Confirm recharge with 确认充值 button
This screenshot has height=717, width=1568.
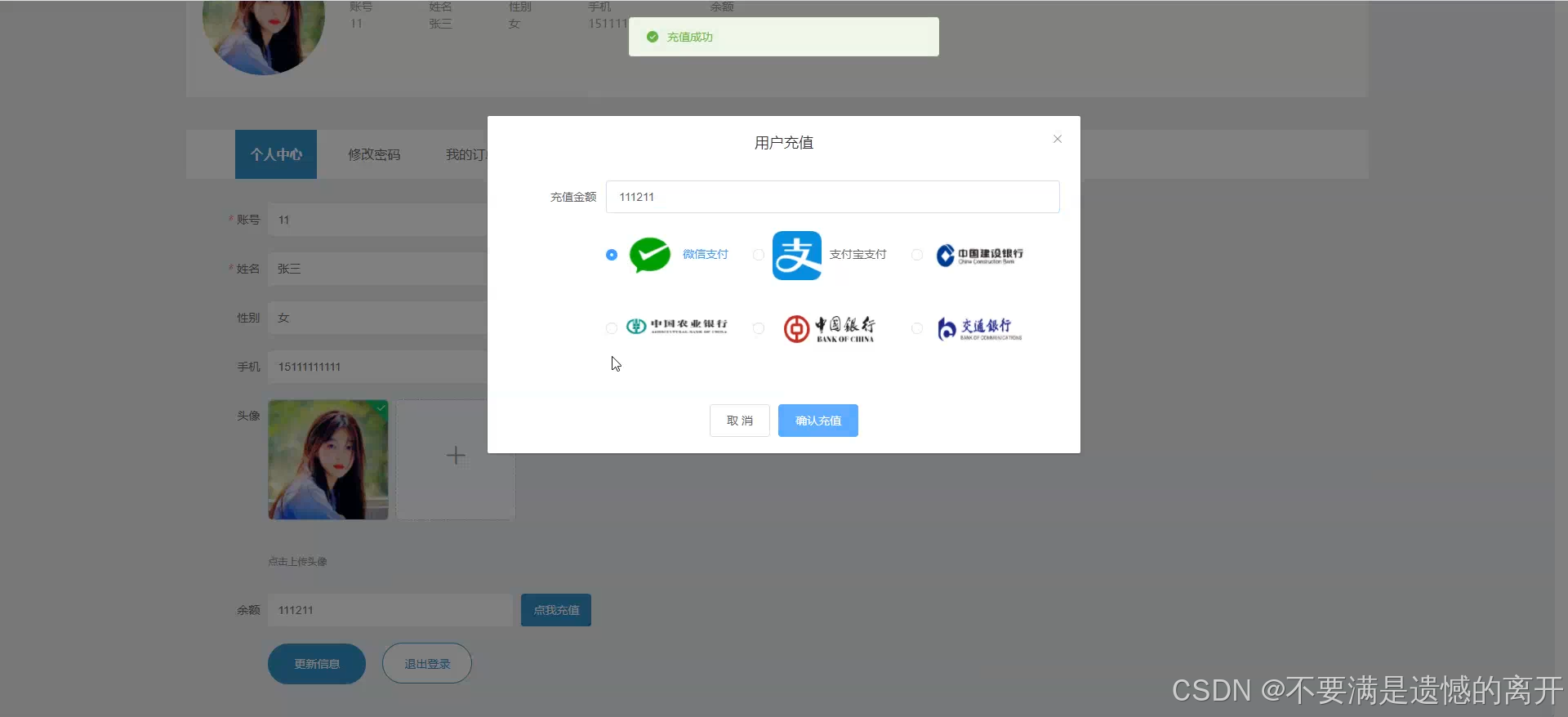pyautogui.click(x=818, y=421)
